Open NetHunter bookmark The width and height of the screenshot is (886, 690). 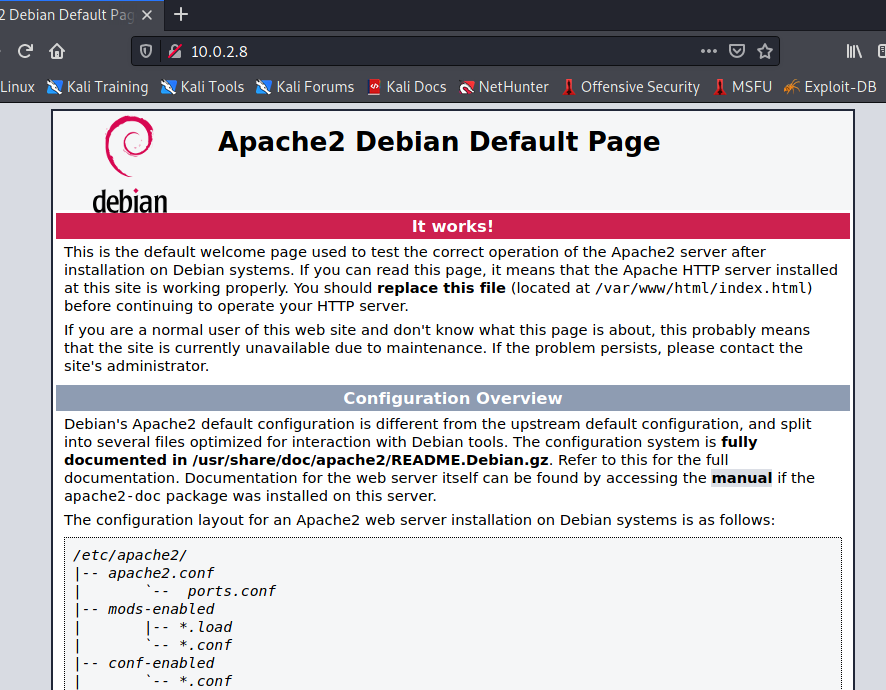[504, 87]
